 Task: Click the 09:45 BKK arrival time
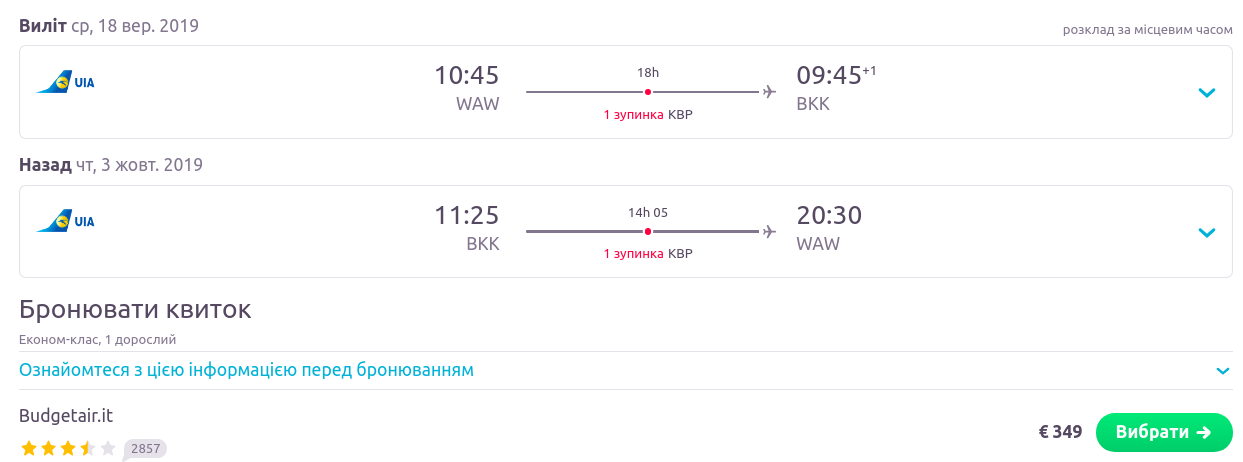coord(828,76)
